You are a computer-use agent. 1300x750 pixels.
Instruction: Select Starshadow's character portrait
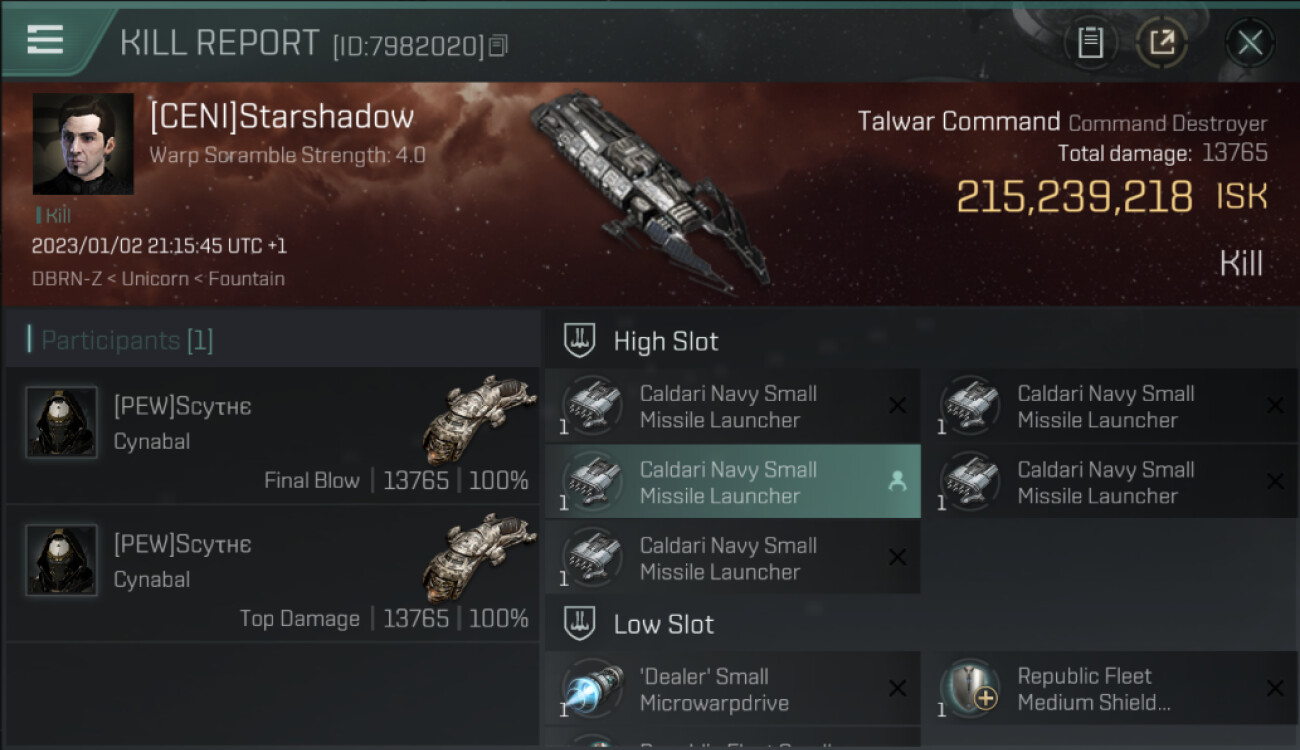tap(83, 144)
